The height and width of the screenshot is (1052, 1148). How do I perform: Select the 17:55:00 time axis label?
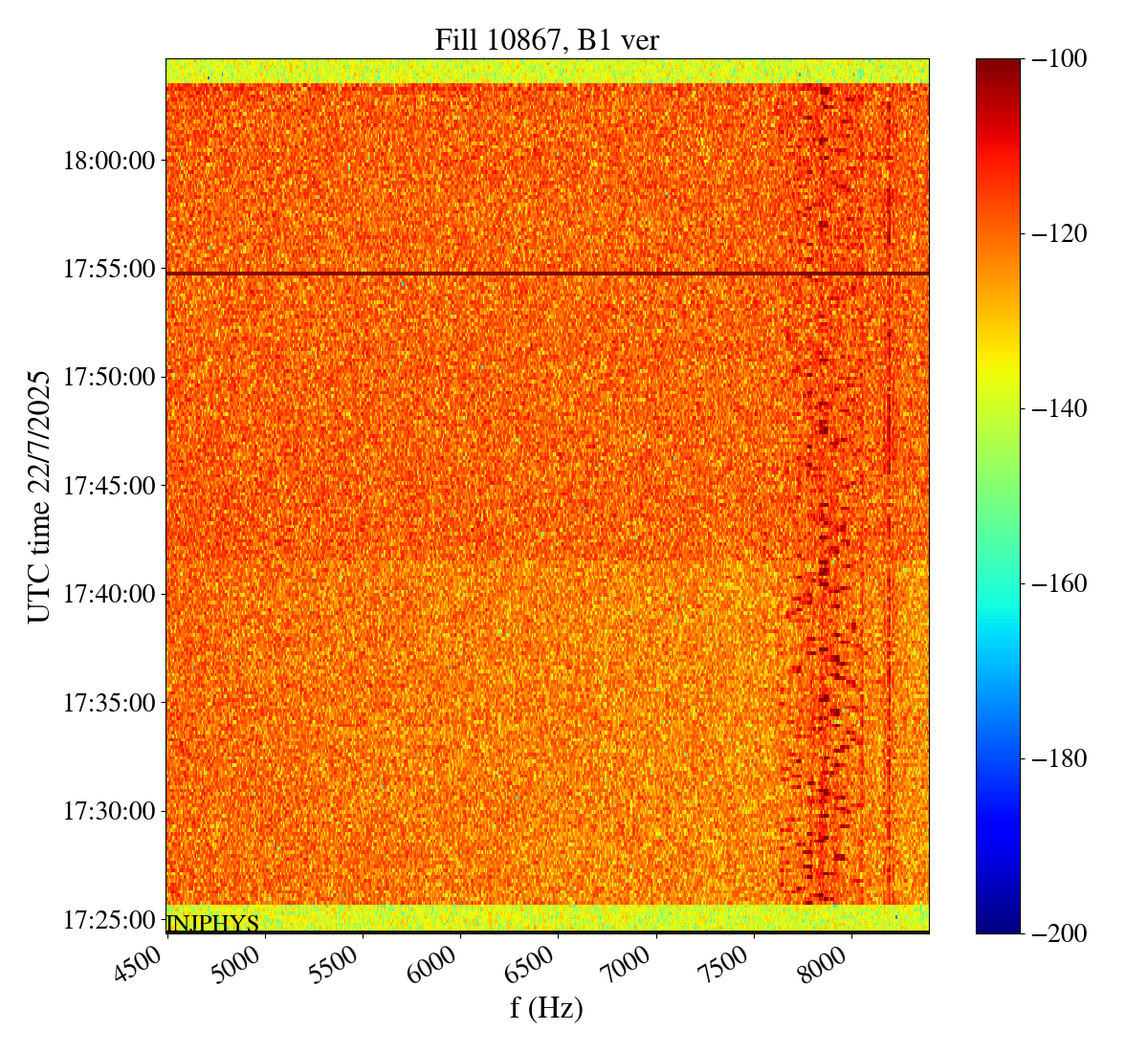click(108, 269)
